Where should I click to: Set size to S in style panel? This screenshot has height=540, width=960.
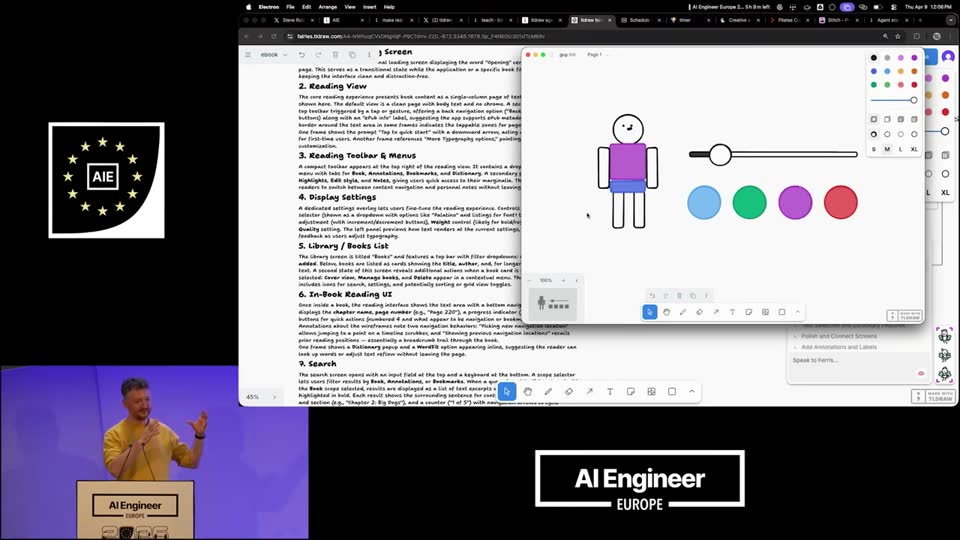[x=874, y=149]
